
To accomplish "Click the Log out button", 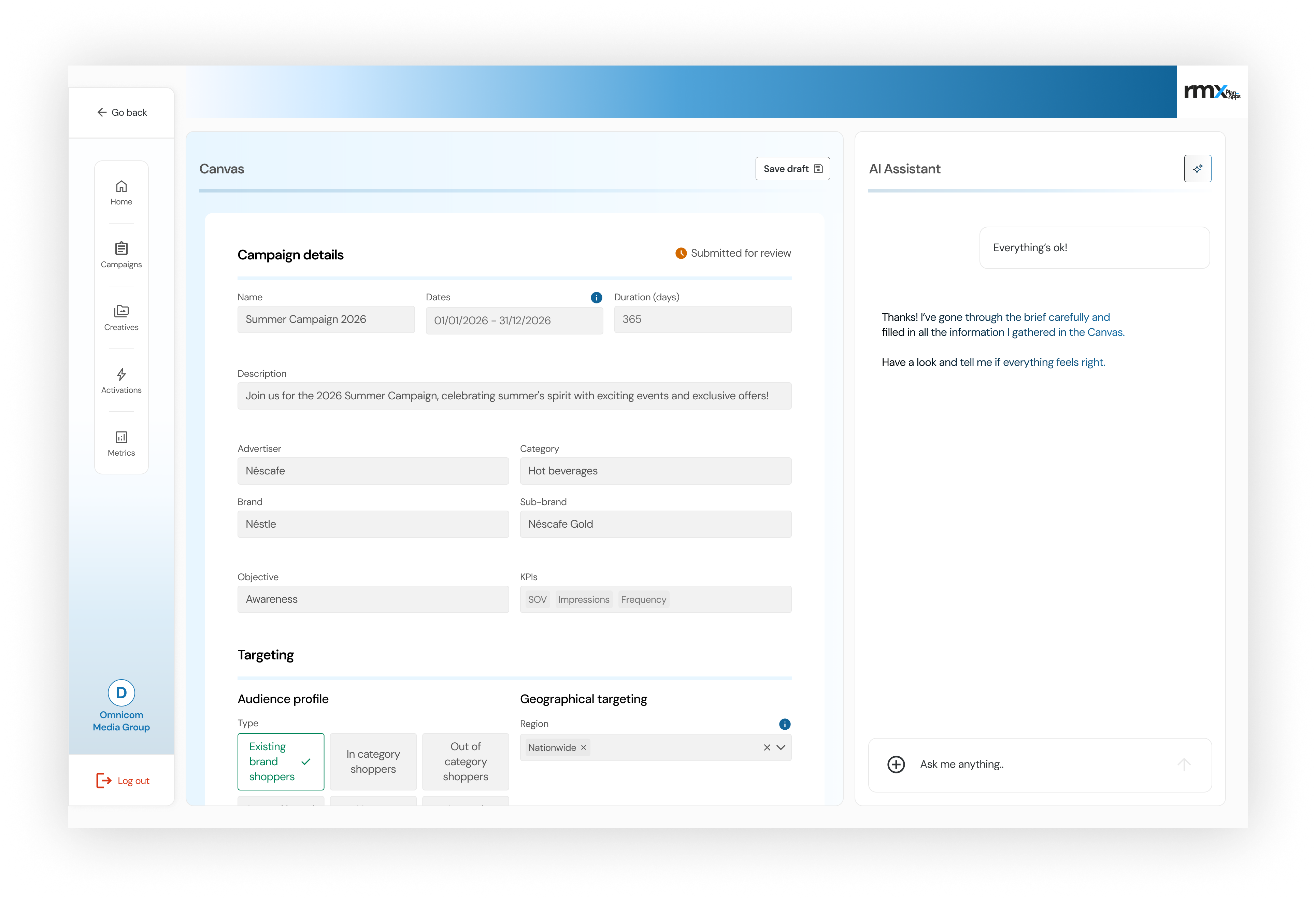I will [x=123, y=781].
